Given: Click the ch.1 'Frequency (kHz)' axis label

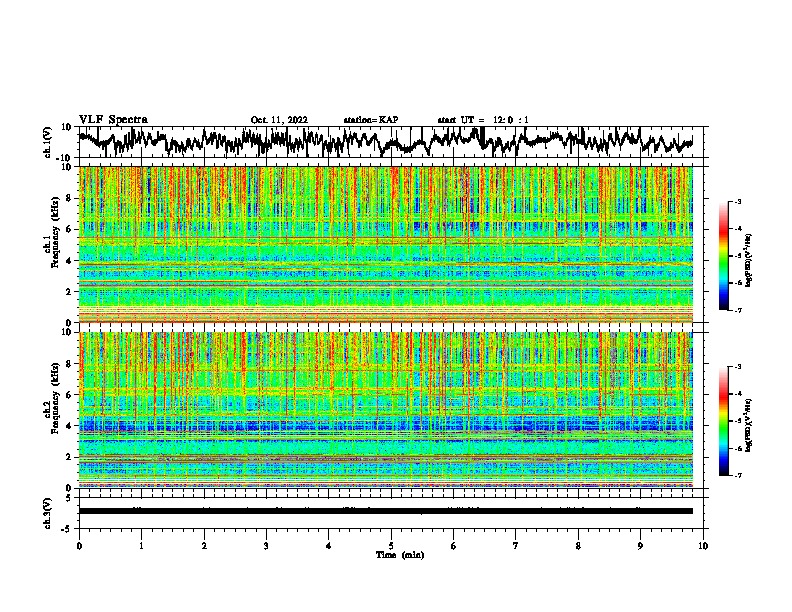Looking at the screenshot, I should pos(55,232).
